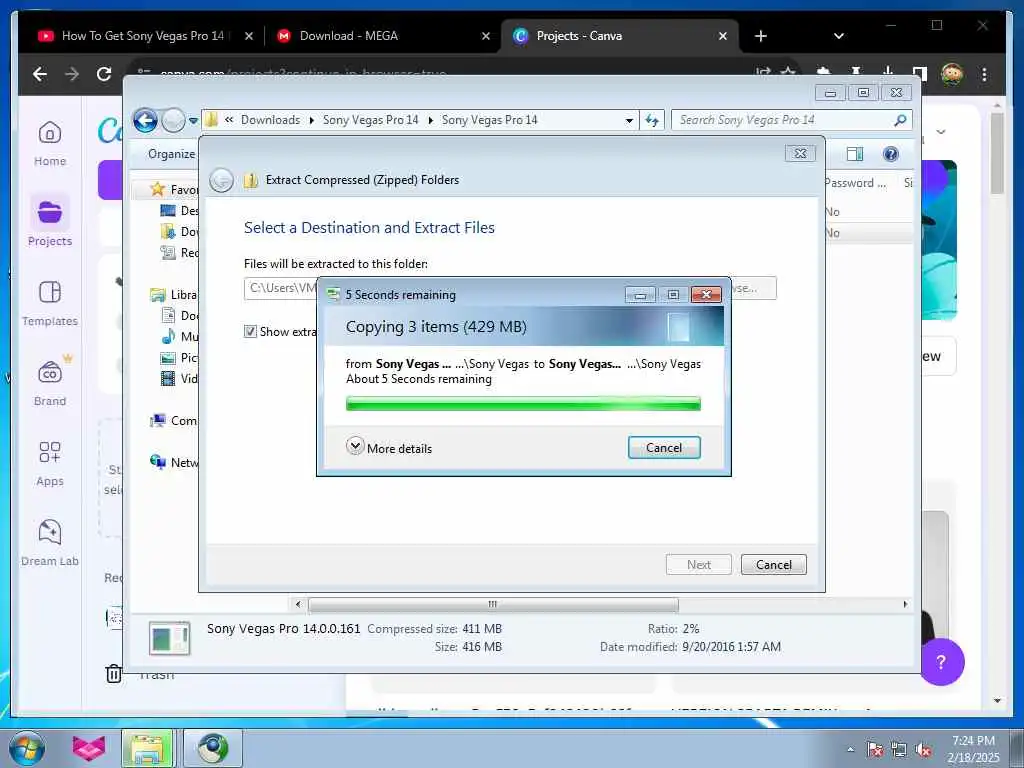Image resolution: width=1024 pixels, height=768 pixels.
Task: Open pink taskbar application icon
Action: tap(88, 748)
